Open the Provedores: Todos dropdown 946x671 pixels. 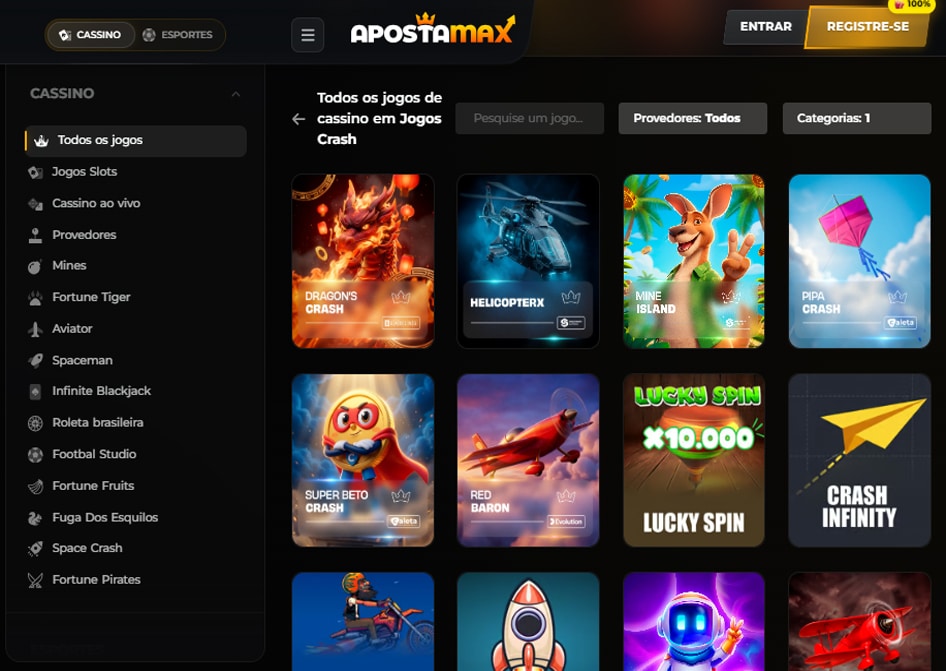tap(693, 118)
